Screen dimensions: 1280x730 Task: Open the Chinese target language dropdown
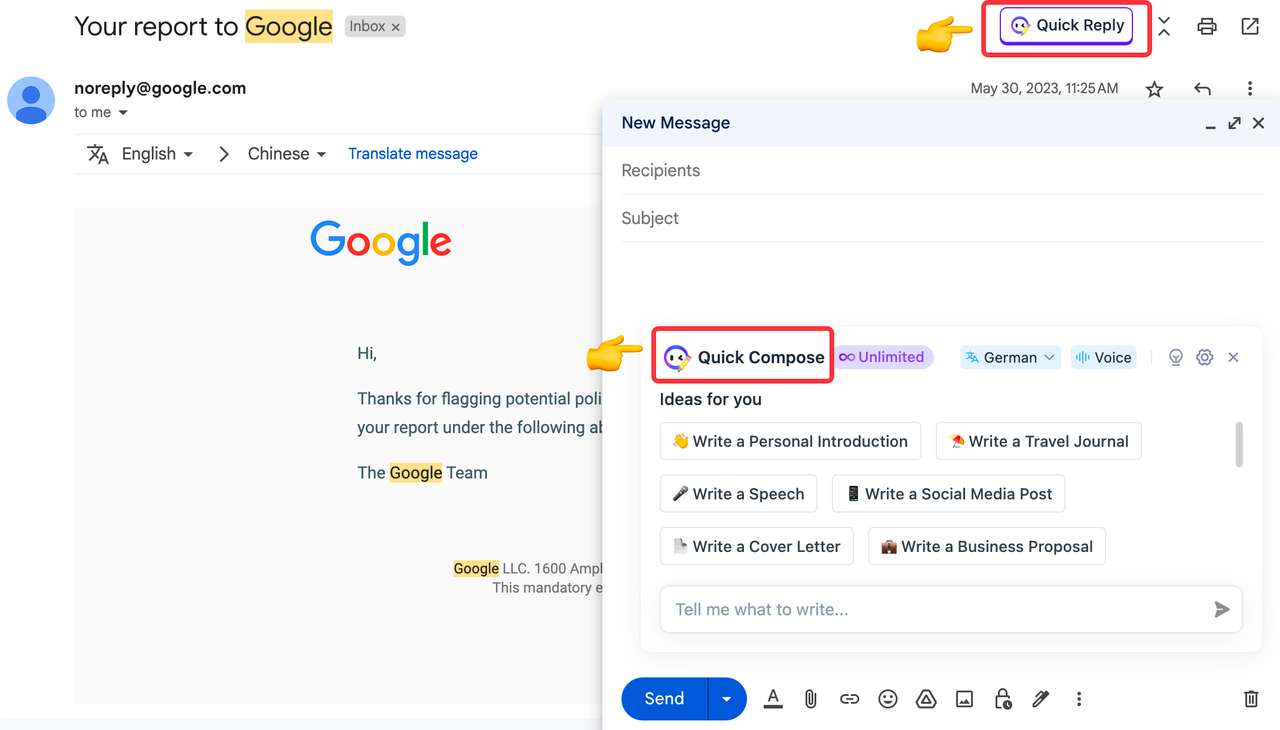click(287, 154)
